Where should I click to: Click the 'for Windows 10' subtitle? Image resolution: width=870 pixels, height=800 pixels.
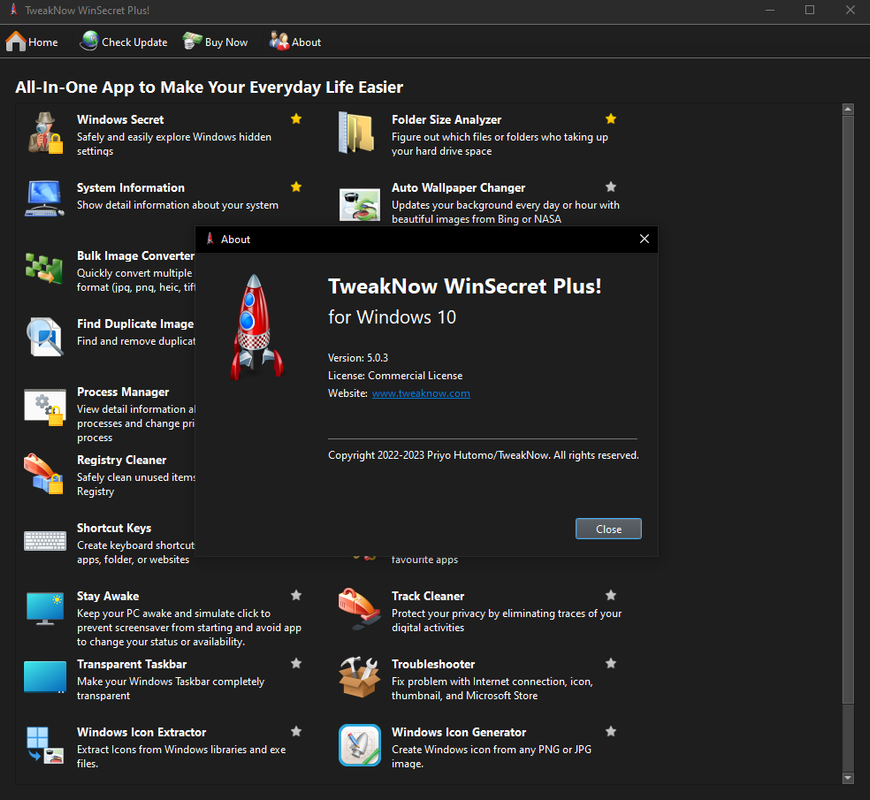pyautogui.click(x=392, y=317)
